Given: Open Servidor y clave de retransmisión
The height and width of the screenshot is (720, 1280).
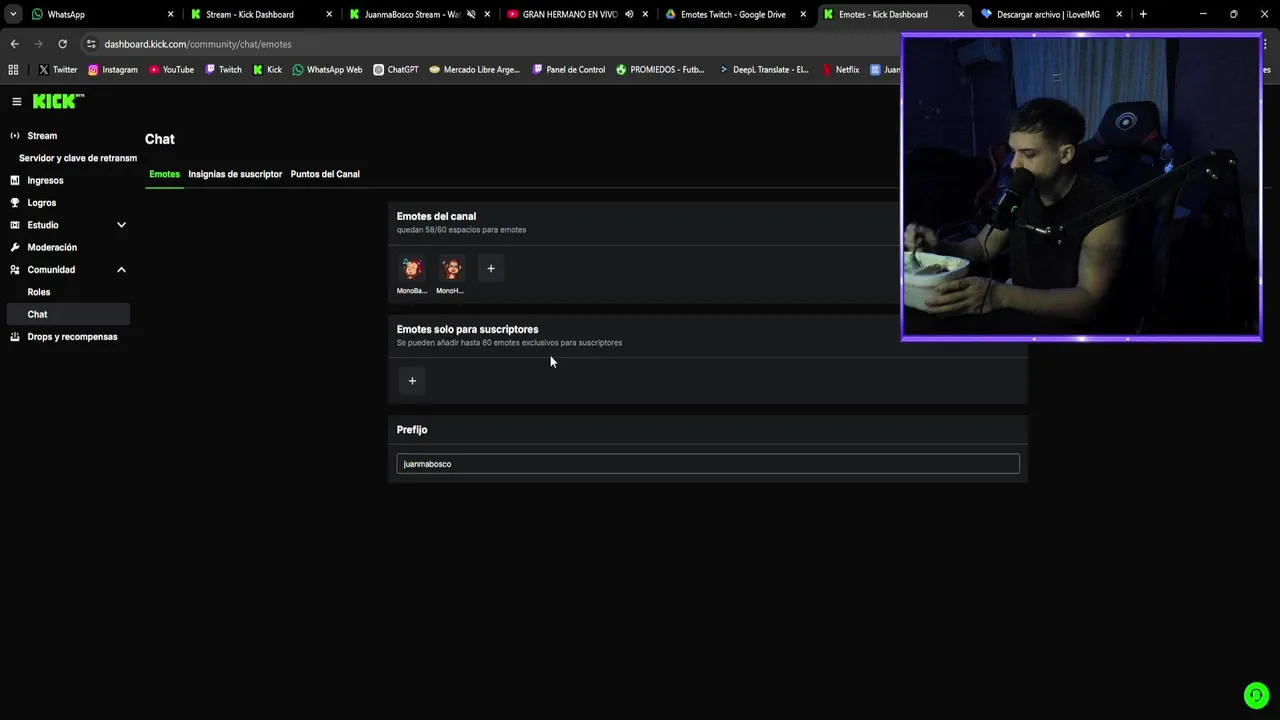Looking at the screenshot, I should coord(78,158).
